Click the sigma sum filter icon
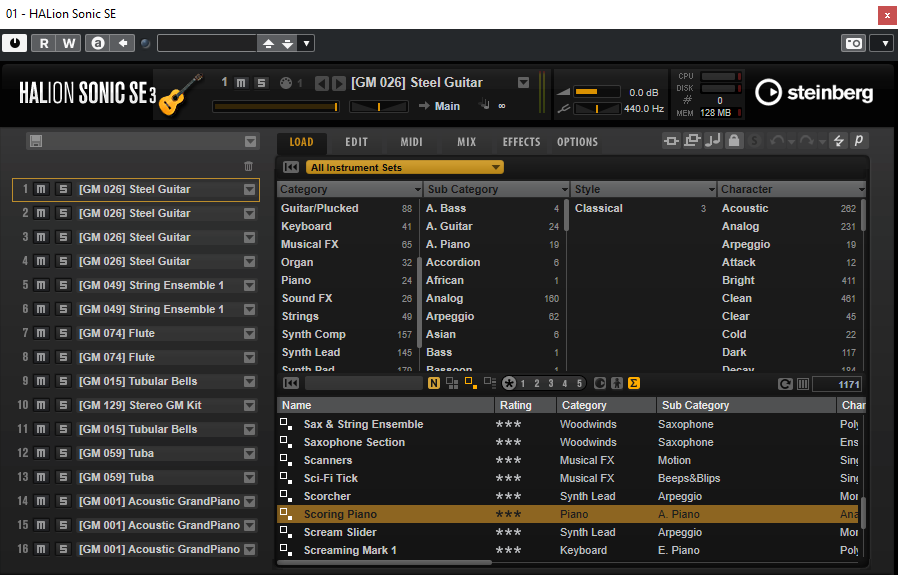898x575 pixels. tap(633, 383)
